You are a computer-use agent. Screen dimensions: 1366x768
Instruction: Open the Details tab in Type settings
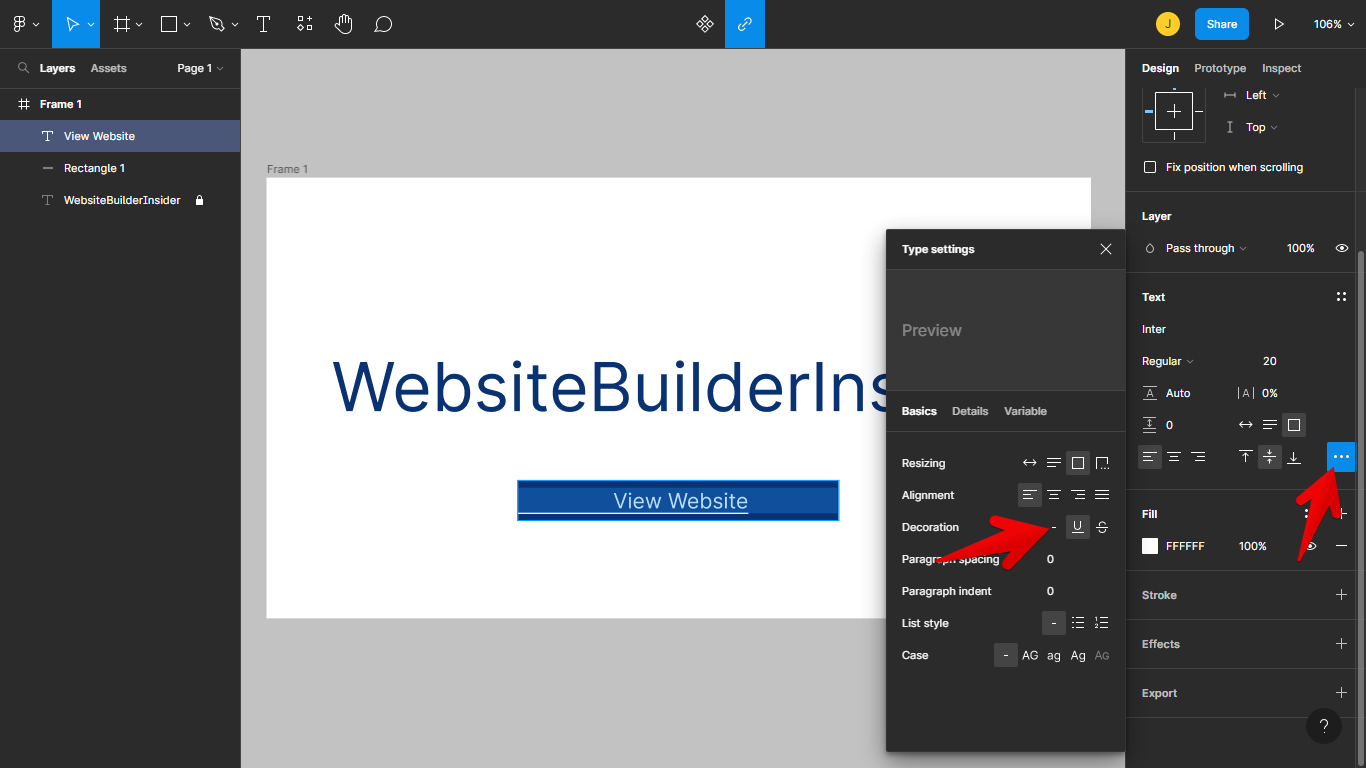(970, 411)
